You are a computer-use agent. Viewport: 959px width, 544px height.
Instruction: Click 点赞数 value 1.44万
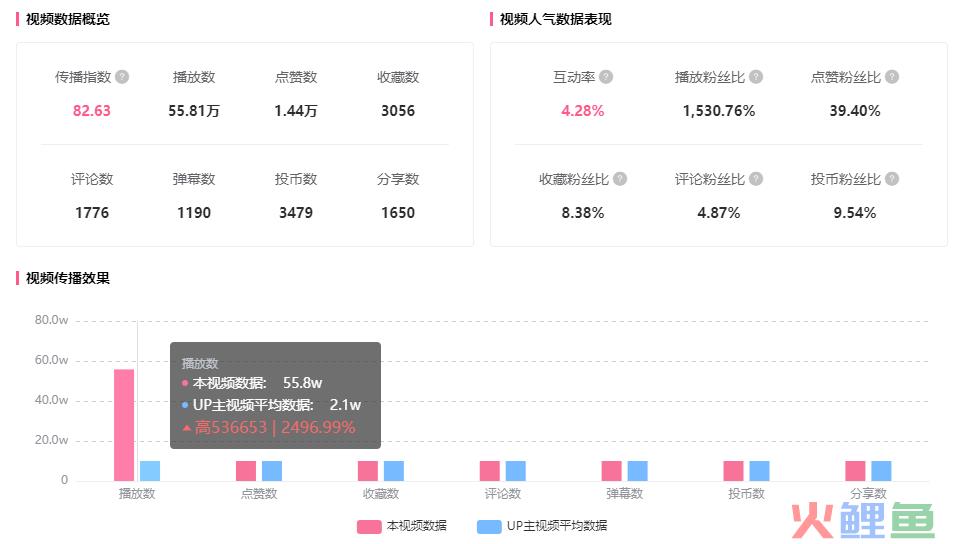296,111
